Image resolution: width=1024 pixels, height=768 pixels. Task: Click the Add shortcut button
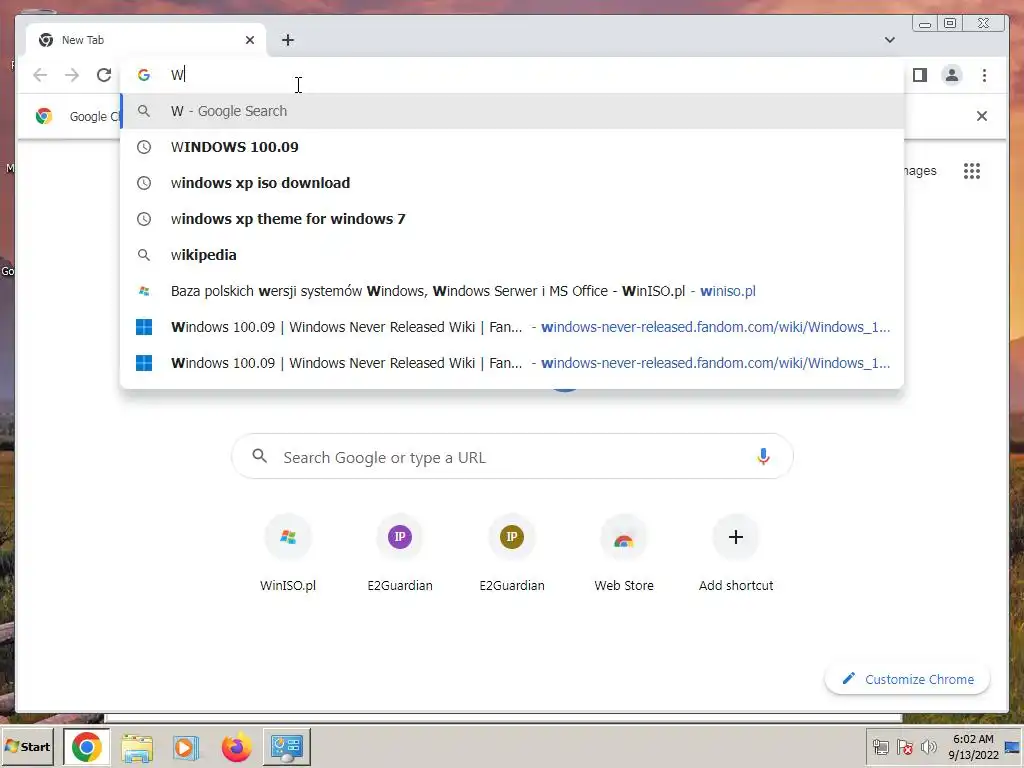tap(736, 552)
